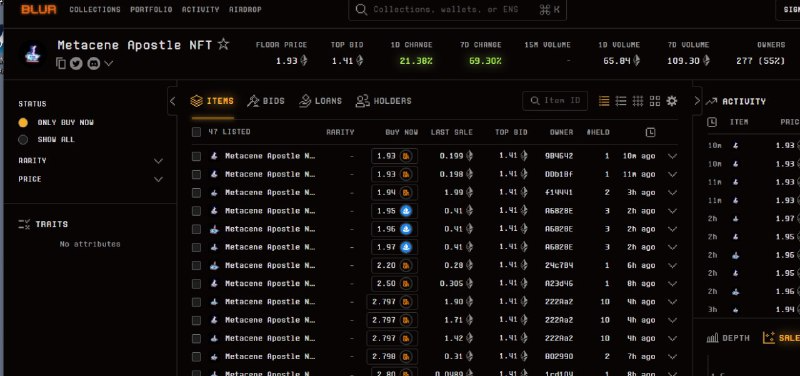Click the Traits filter icon
The height and width of the screenshot is (376, 800).
pos(24,224)
